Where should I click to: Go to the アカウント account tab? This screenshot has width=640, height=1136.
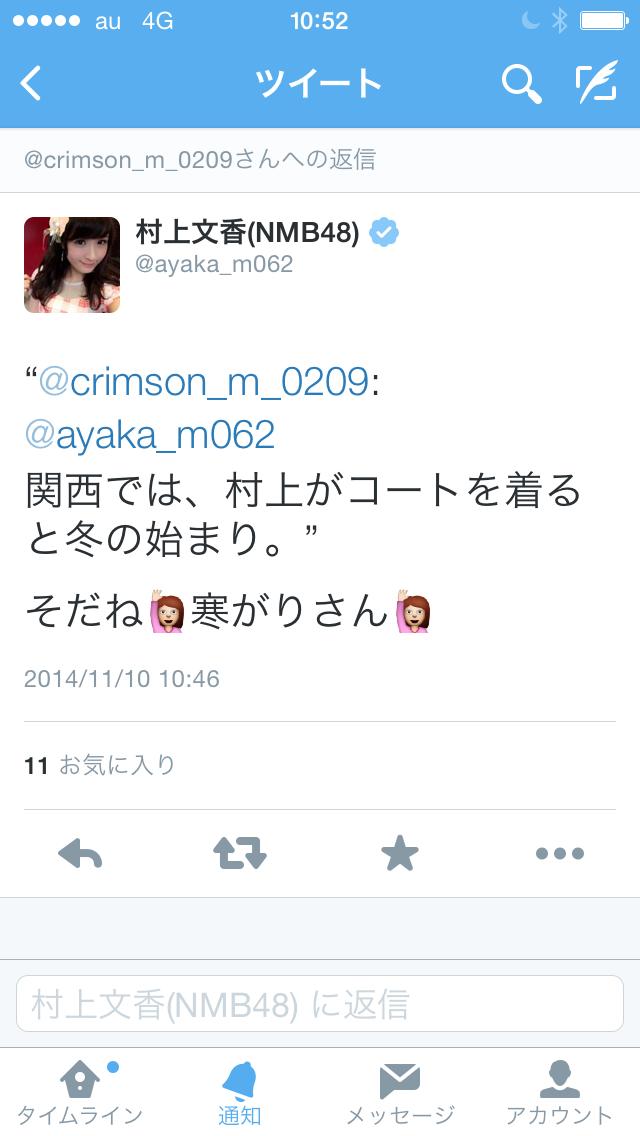tap(560, 1093)
